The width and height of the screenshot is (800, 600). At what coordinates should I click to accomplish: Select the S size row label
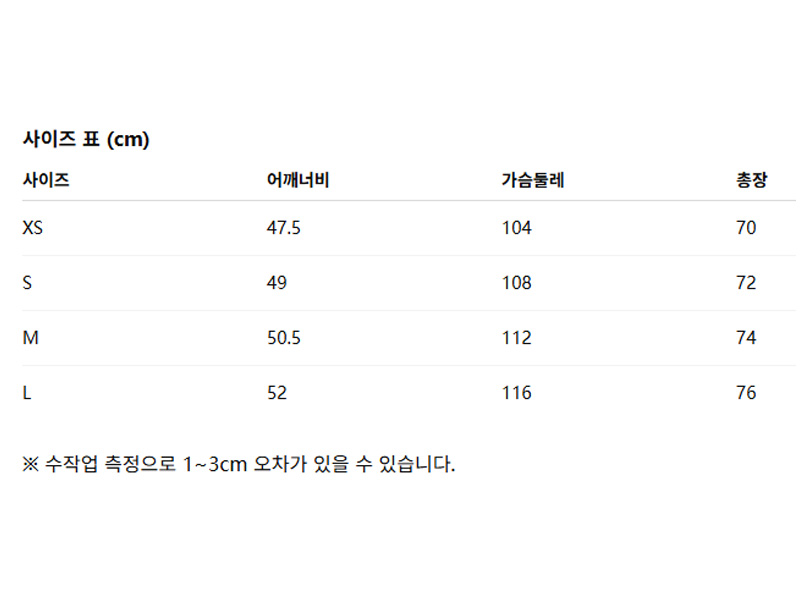[28, 283]
